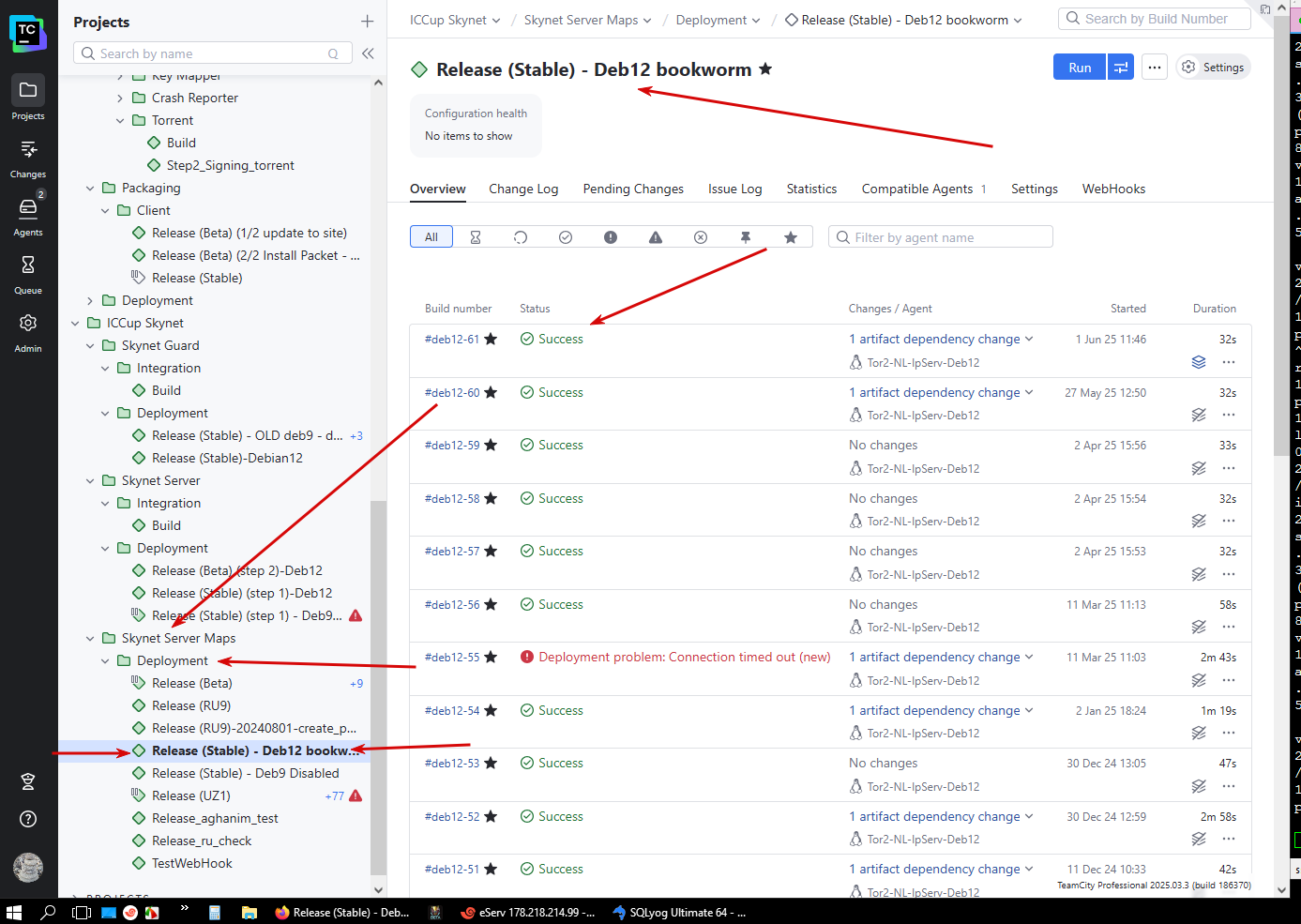Filter builds by cancelled cross icon
1301x924 pixels.
pyautogui.click(x=701, y=237)
